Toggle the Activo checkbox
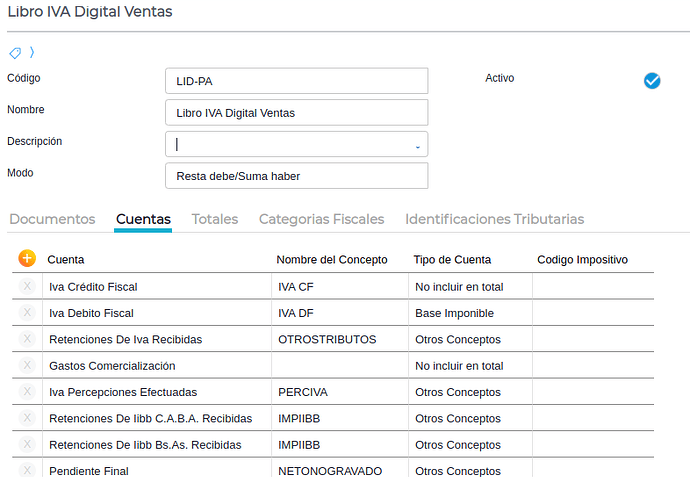690x489 pixels. tap(652, 81)
